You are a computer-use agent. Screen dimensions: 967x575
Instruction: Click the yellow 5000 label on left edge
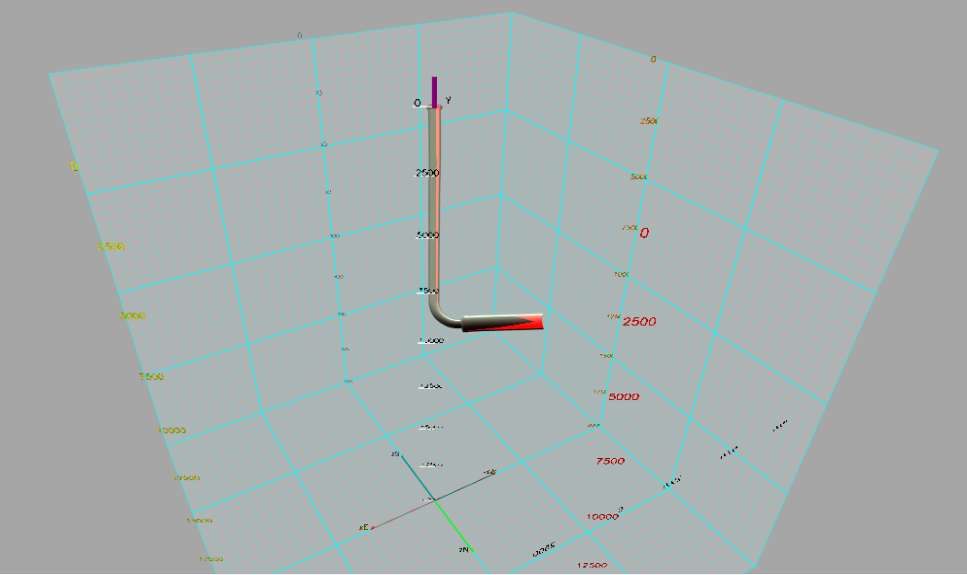coord(132,315)
